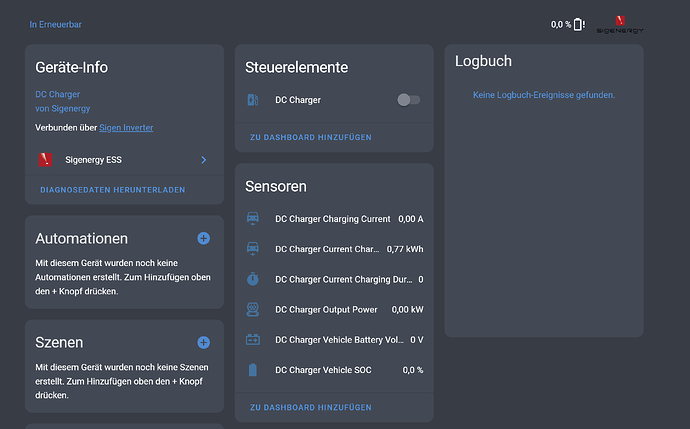This screenshot has width=690, height=429.
Task: Select the DC Charger Current Charging Dur... label
Action: click(344, 279)
